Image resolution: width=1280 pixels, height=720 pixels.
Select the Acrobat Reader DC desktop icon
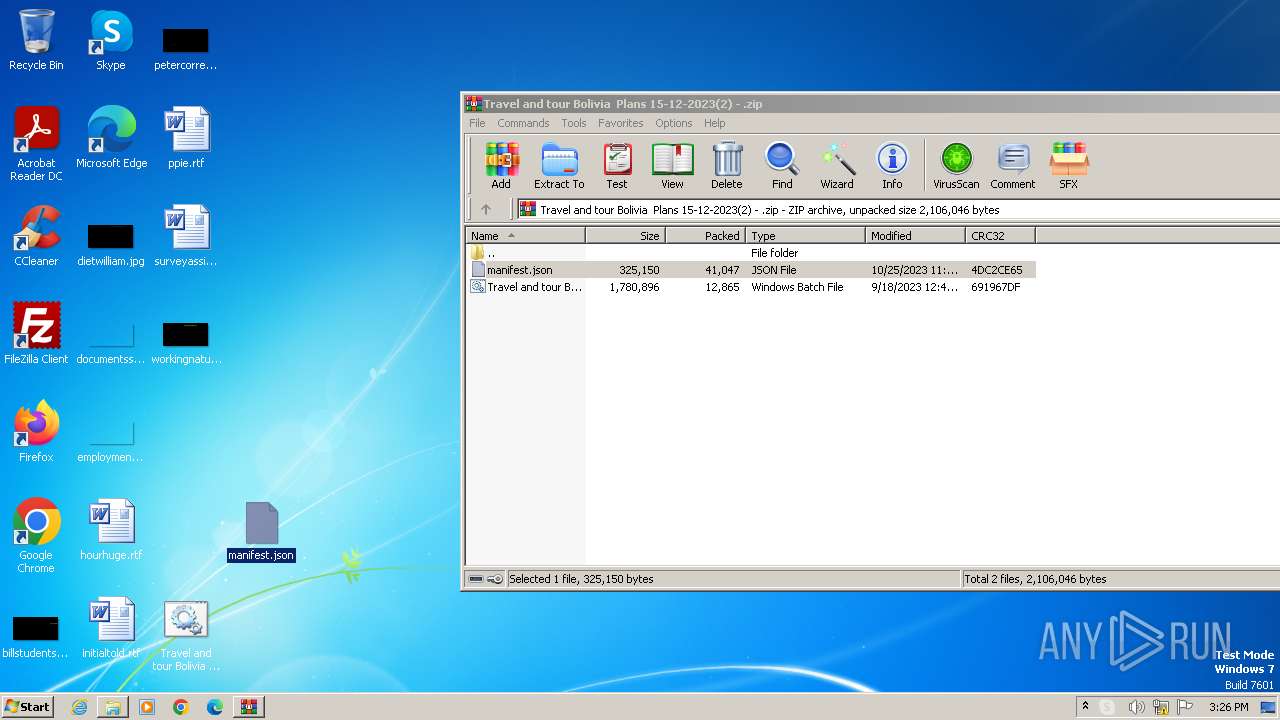click(36, 144)
